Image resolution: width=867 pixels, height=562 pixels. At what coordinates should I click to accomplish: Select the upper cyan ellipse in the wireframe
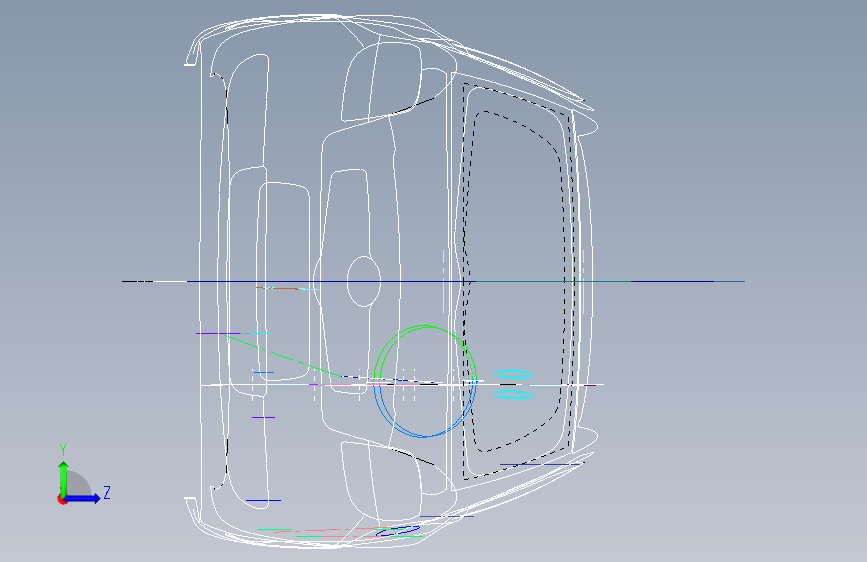tap(513, 374)
